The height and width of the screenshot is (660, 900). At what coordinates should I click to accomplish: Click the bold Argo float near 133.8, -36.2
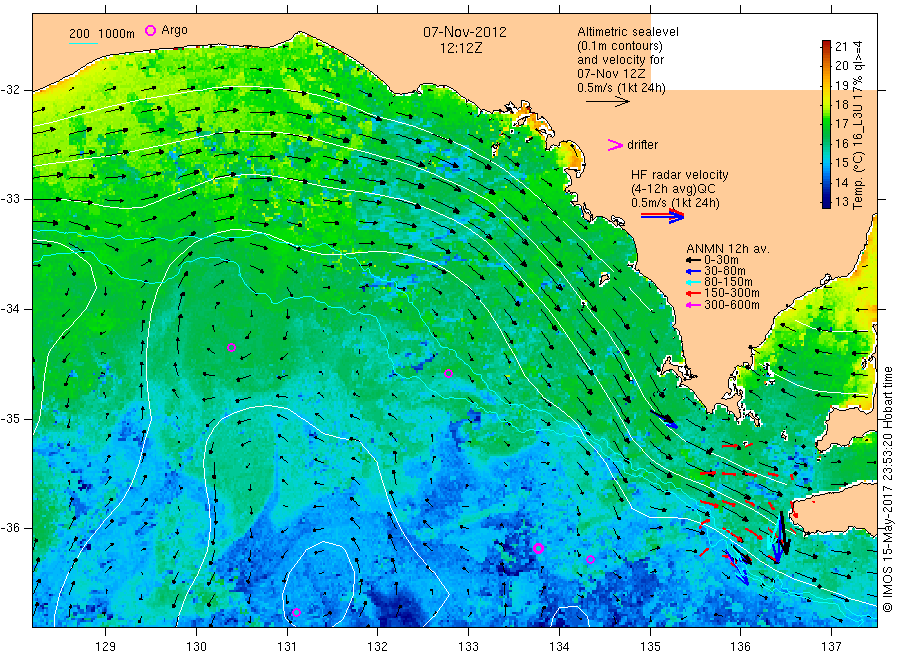coord(538,548)
